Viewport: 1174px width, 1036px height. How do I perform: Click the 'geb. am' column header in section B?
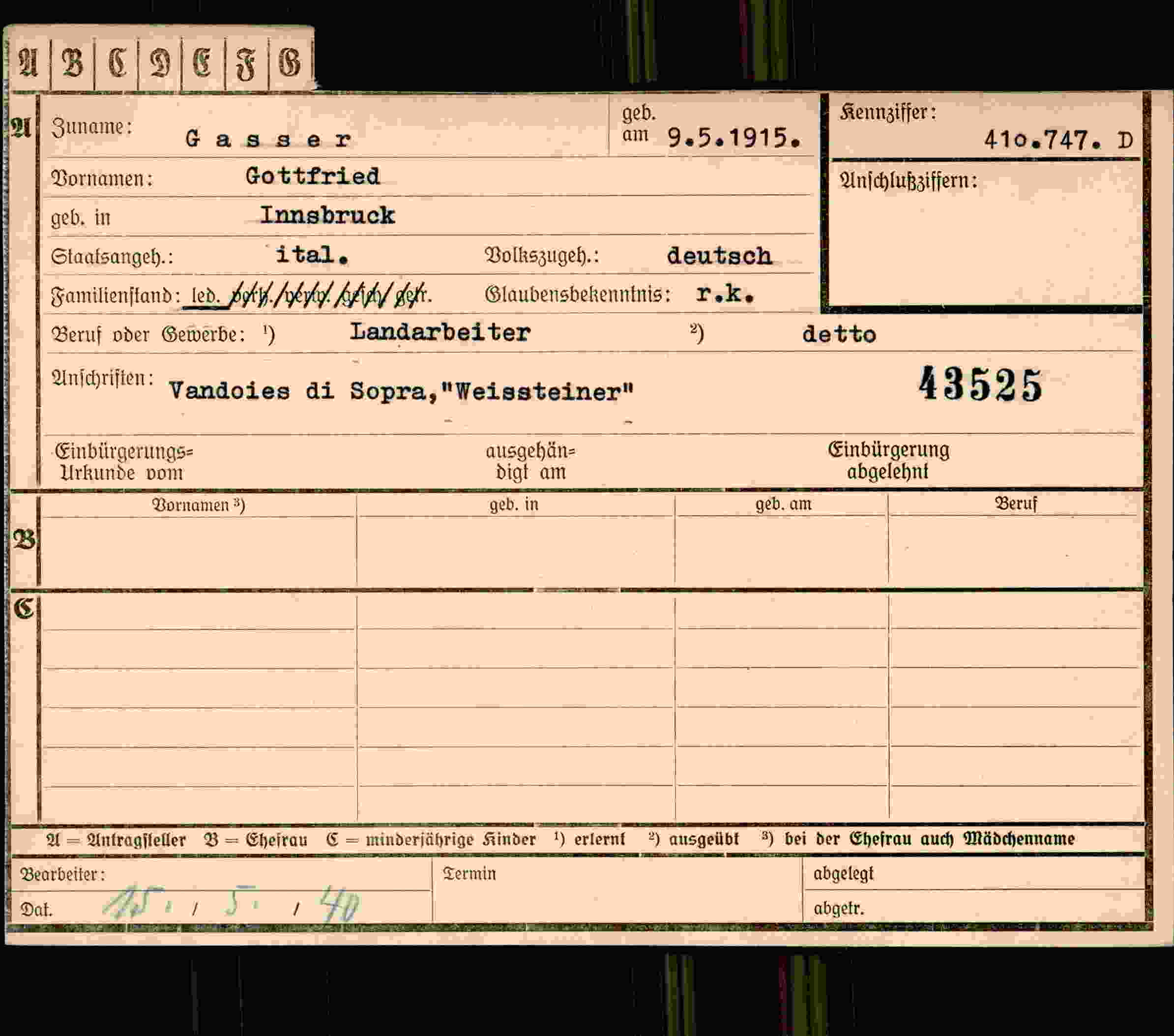pyautogui.click(x=784, y=504)
